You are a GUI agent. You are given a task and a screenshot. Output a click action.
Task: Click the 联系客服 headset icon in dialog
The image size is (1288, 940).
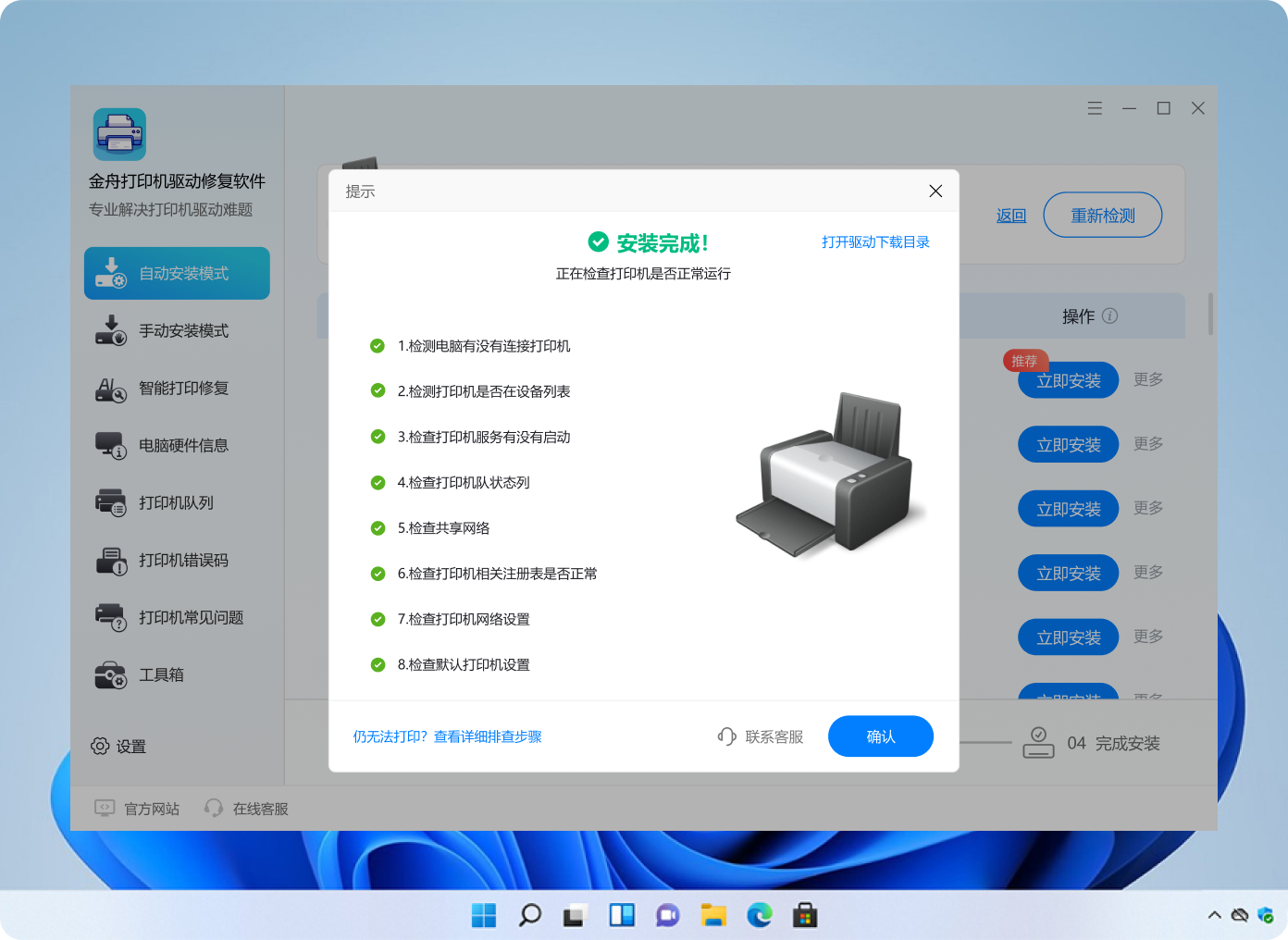pos(727,736)
